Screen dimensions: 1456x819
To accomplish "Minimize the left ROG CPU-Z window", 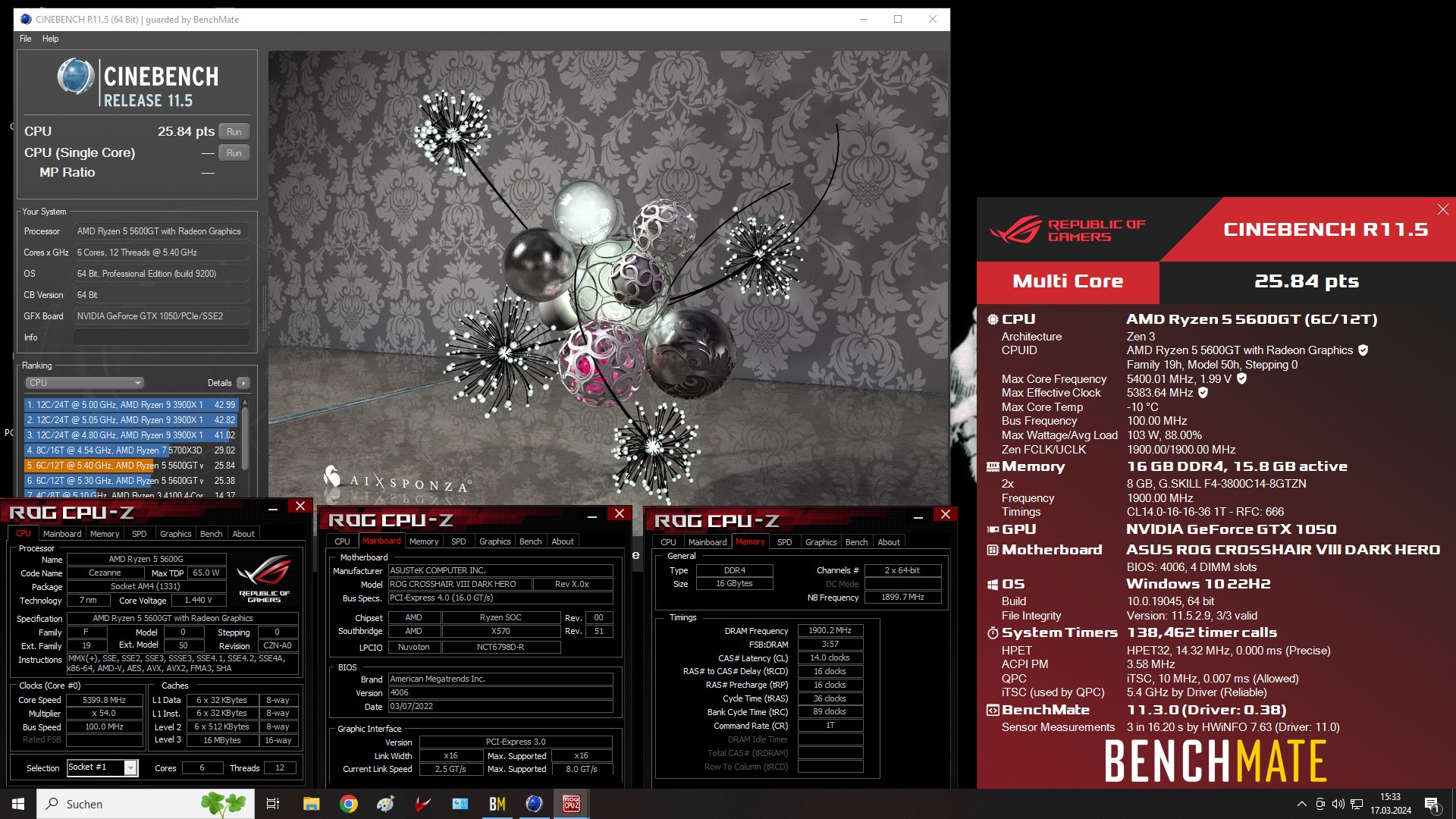I will click(x=273, y=509).
